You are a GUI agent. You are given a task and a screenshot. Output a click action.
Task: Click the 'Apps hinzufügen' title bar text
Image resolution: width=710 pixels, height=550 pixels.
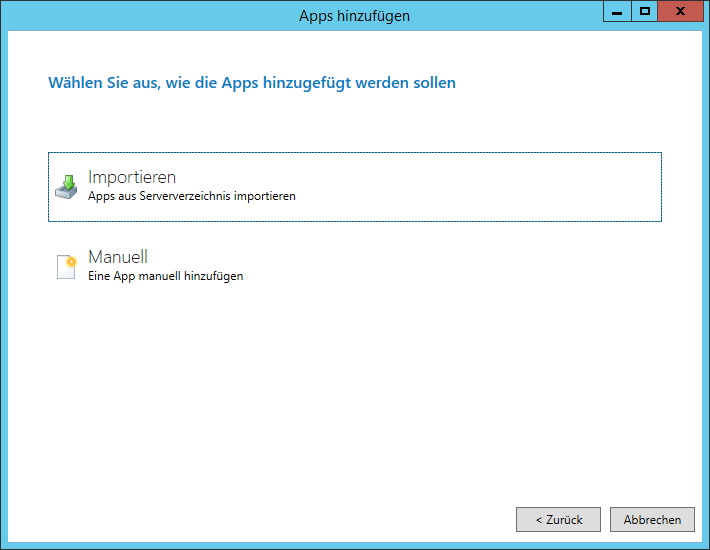[354, 15]
